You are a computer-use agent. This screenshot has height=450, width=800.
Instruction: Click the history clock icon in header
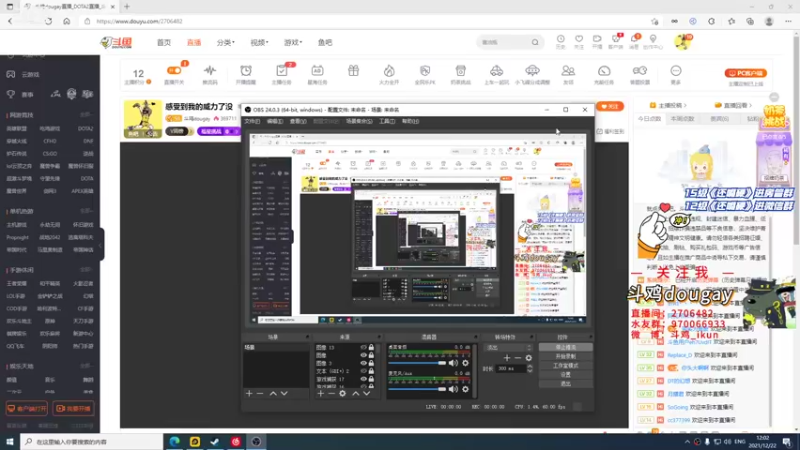click(561, 39)
